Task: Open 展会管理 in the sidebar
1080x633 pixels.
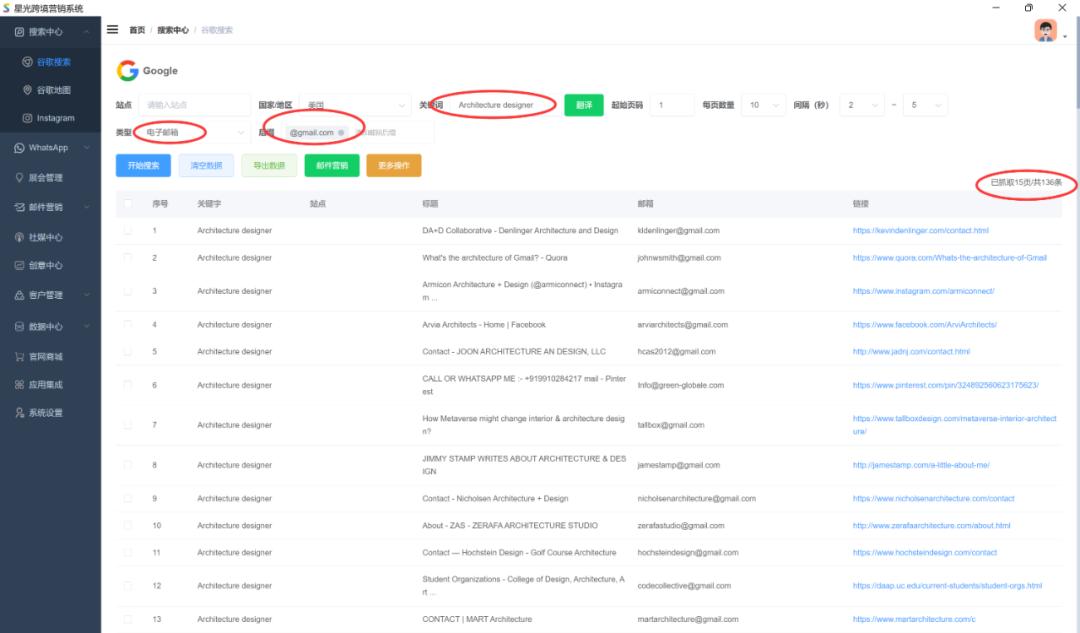Action: coord(45,178)
